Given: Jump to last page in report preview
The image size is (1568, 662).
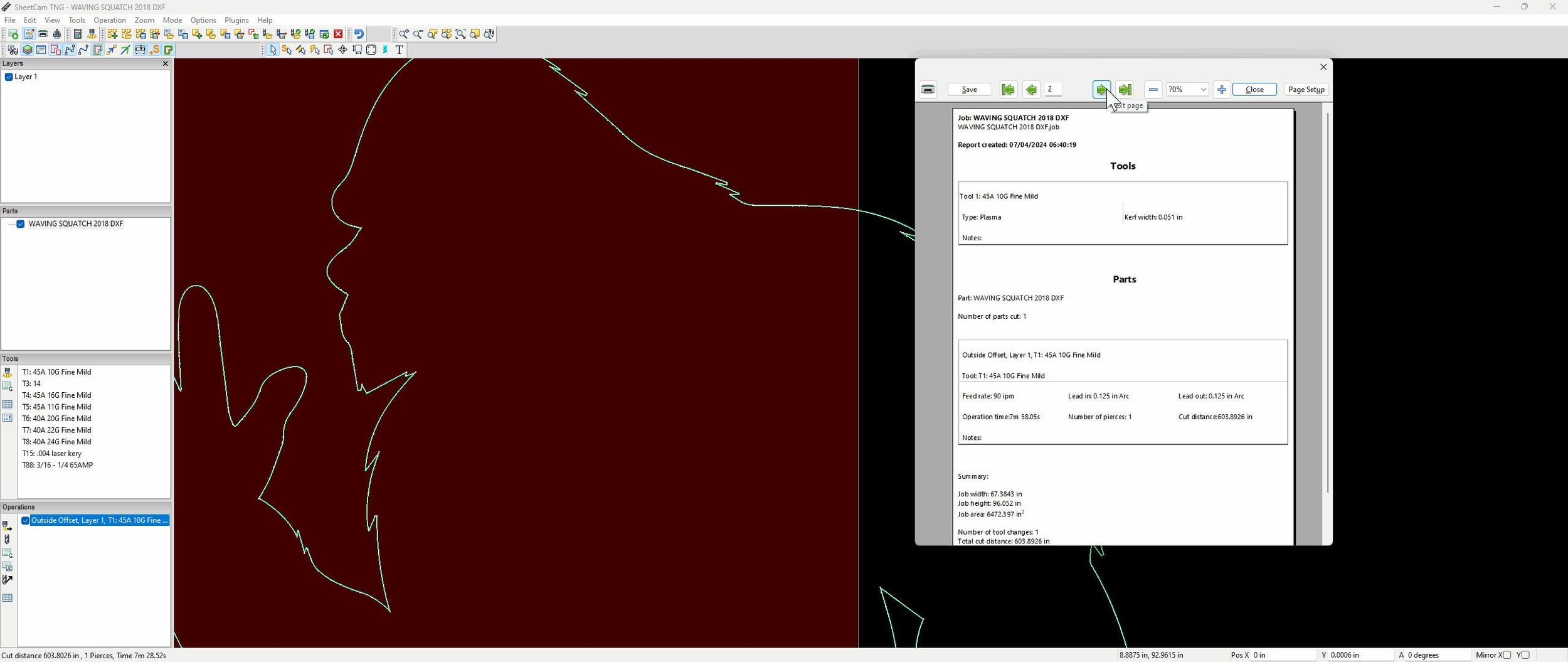Looking at the screenshot, I should [1125, 90].
